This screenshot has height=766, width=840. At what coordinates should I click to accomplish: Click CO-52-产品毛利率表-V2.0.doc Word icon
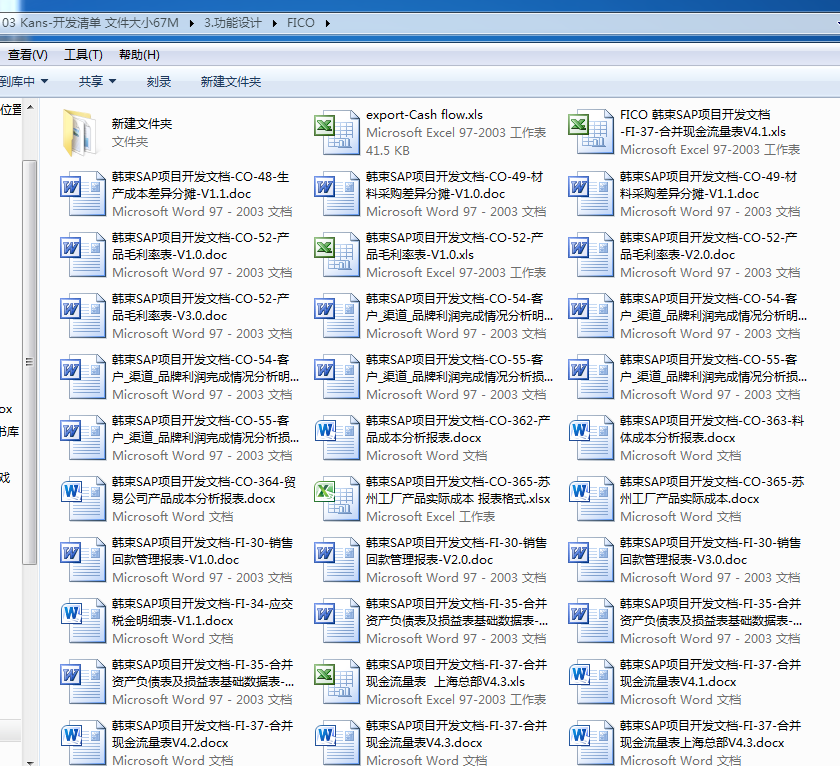pos(590,254)
